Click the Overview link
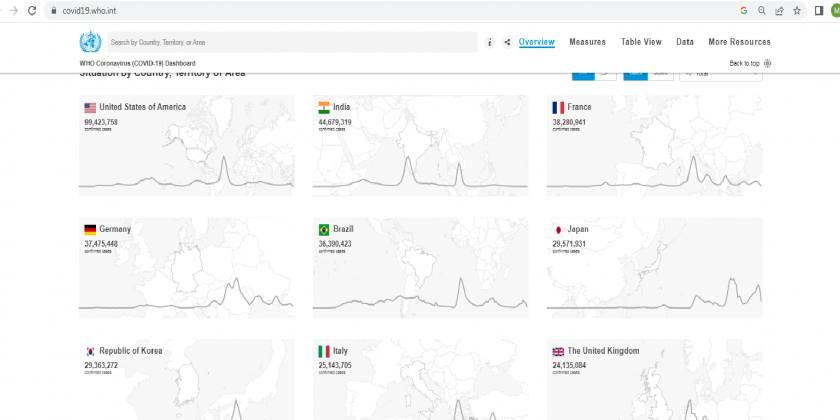This screenshot has width=840, height=420. point(537,42)
